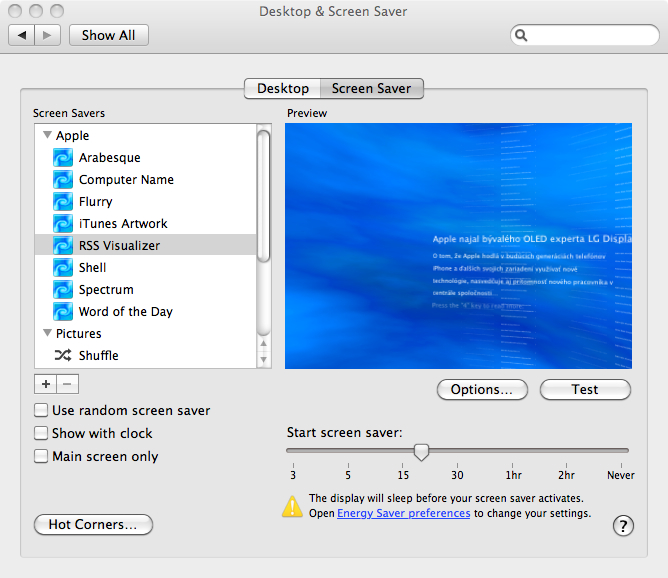
Task: Enable Use random screen saver
Action: pyautogui.click(x=41, y=410)
